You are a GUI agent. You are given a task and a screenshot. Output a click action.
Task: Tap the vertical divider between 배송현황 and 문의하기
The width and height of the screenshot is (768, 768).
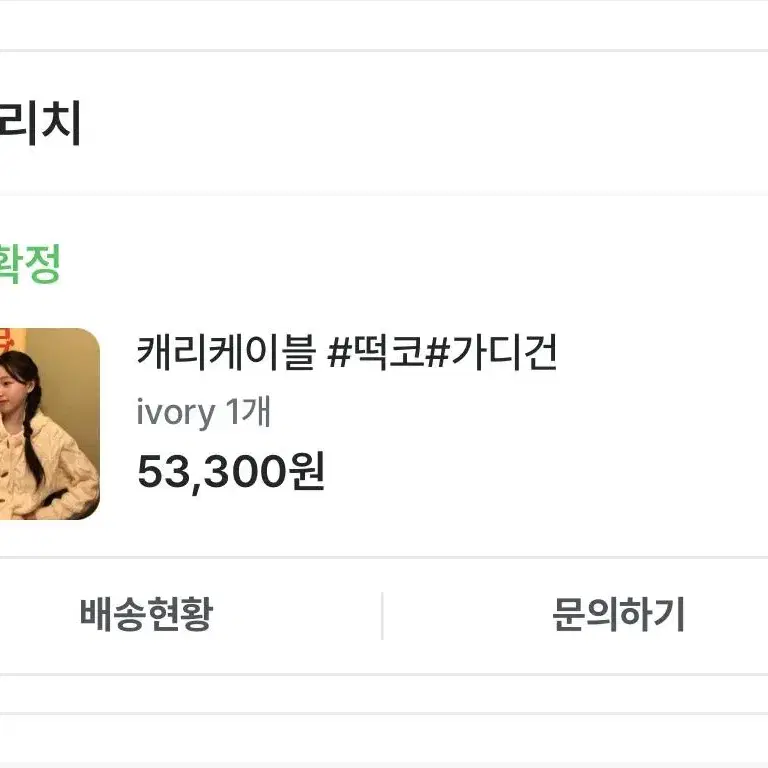pos(382,615)
